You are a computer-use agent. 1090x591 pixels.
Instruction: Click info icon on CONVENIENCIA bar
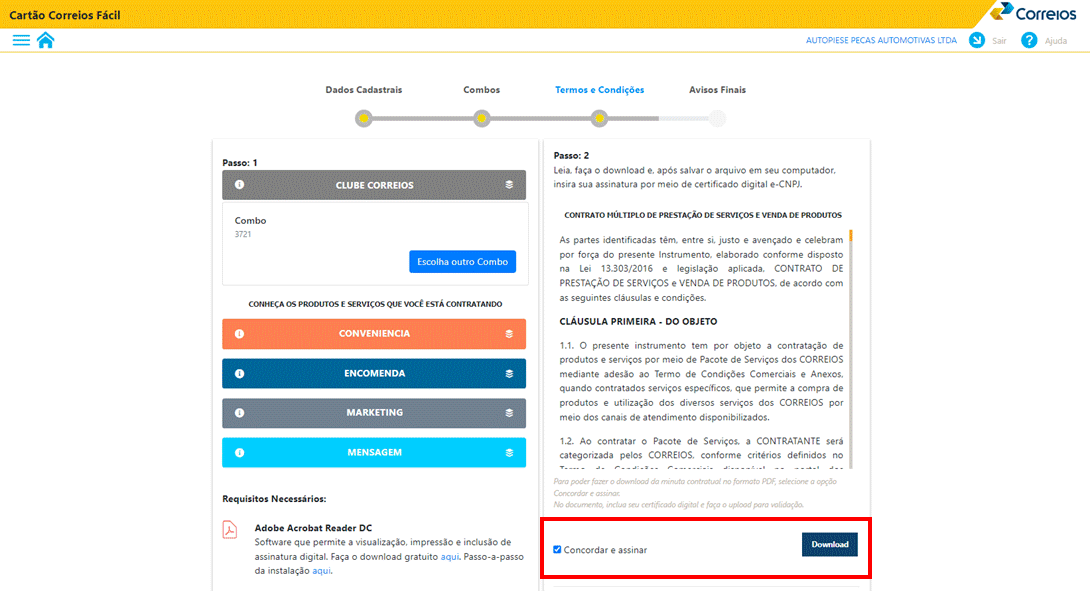pos(239,334)
